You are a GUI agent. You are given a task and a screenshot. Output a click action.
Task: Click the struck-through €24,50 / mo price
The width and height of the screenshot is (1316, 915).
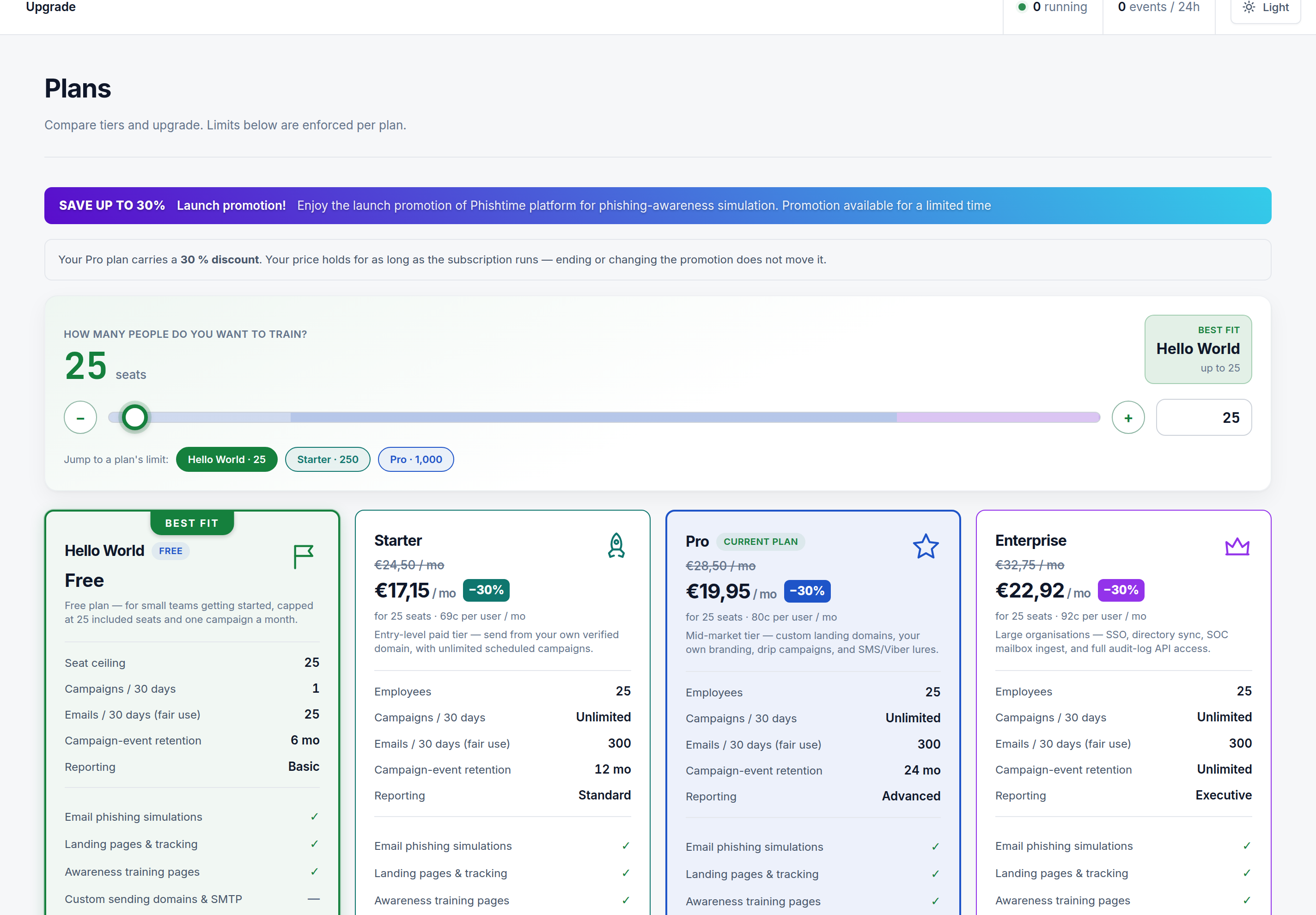point(409,565)
